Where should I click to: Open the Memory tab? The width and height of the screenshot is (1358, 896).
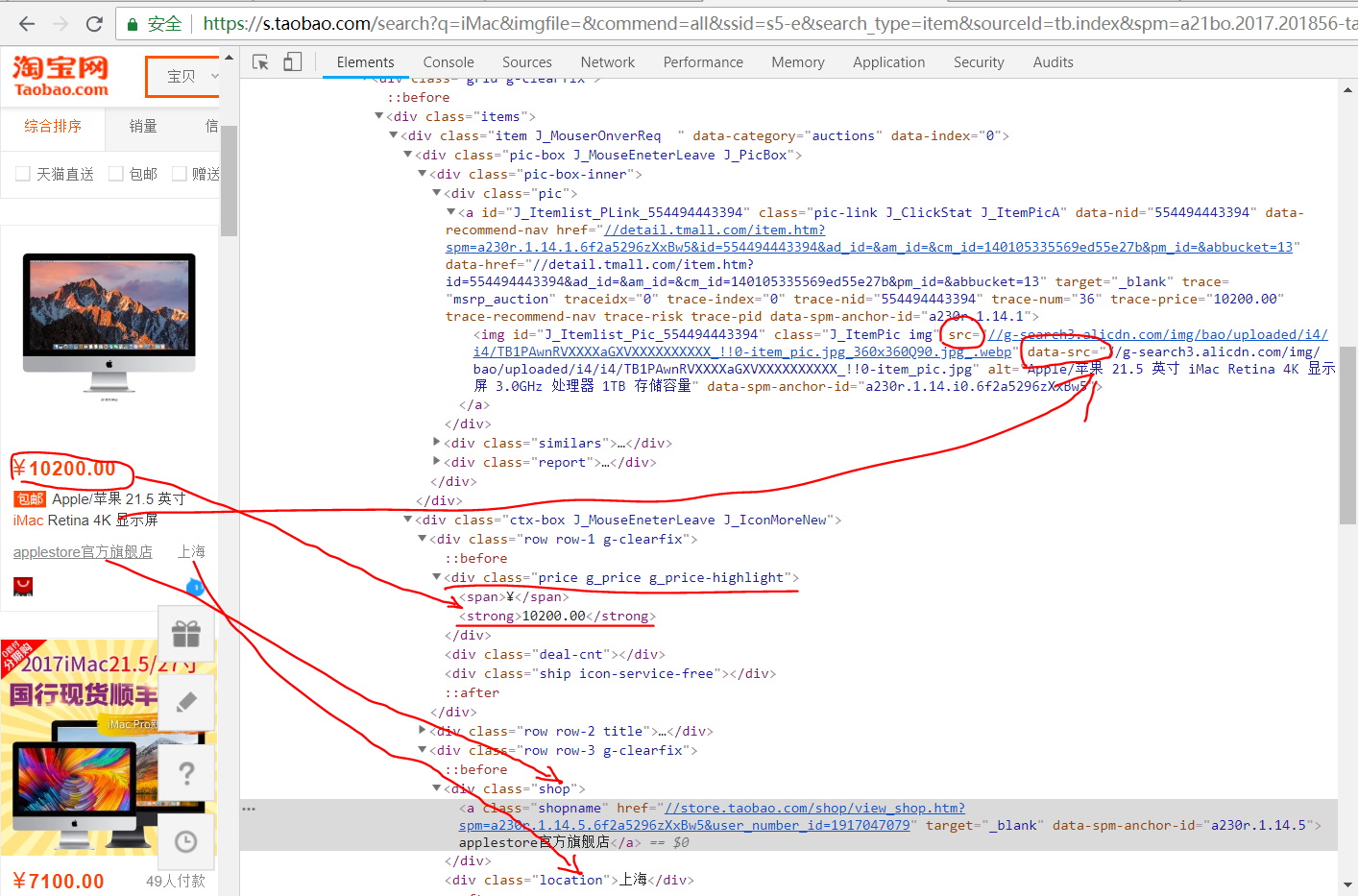[x=798, y=62]
